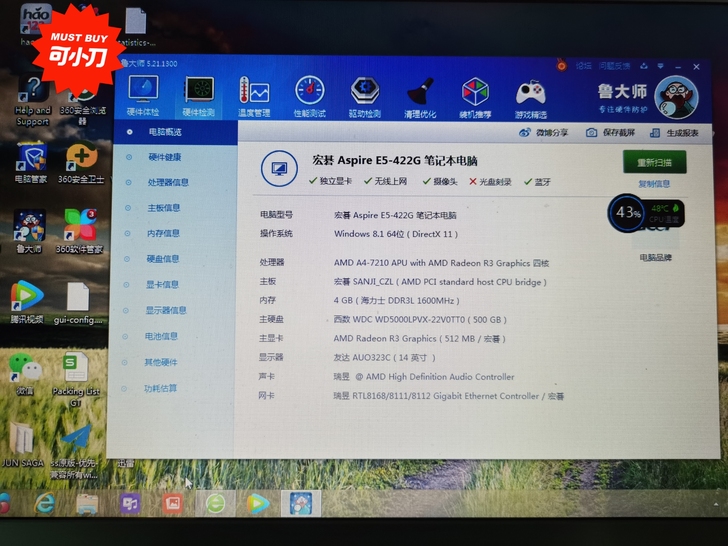Image resolution: width=728 pixels, height=546 pixels.
Task: Open 腾讯视频 desktop icon
Action: pos(27,302)
